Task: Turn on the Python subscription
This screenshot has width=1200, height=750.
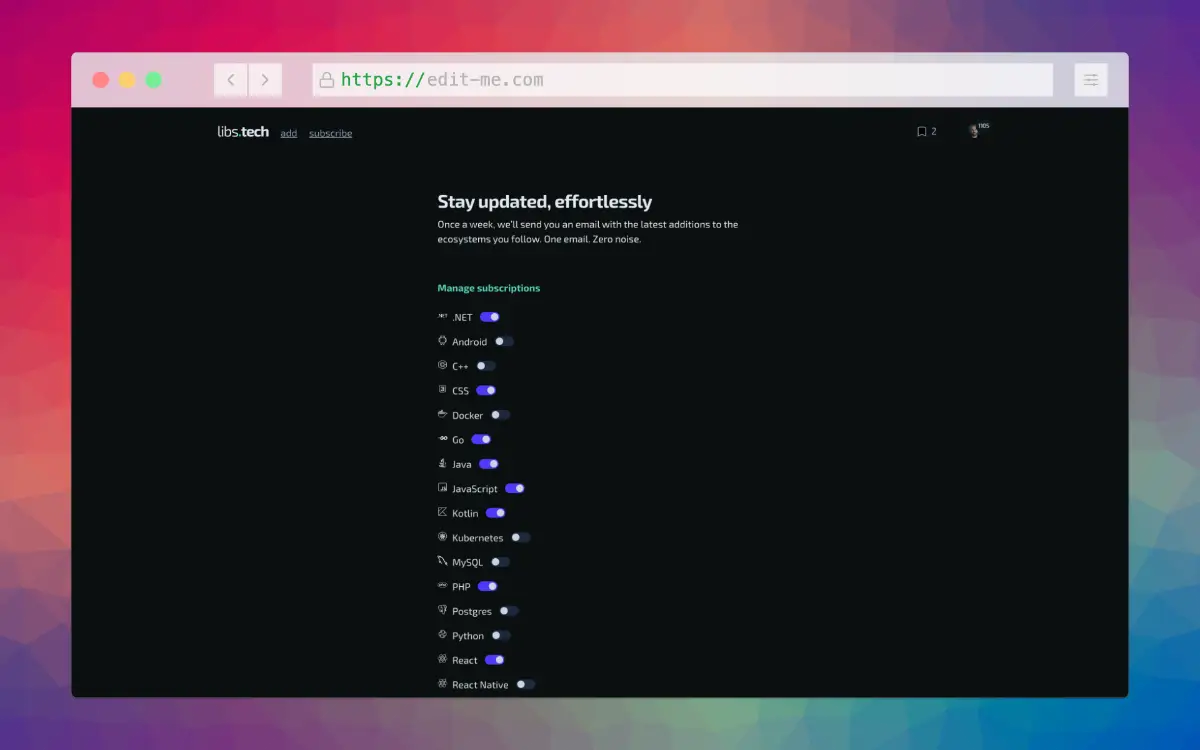Action: click(x=501, y=635)
